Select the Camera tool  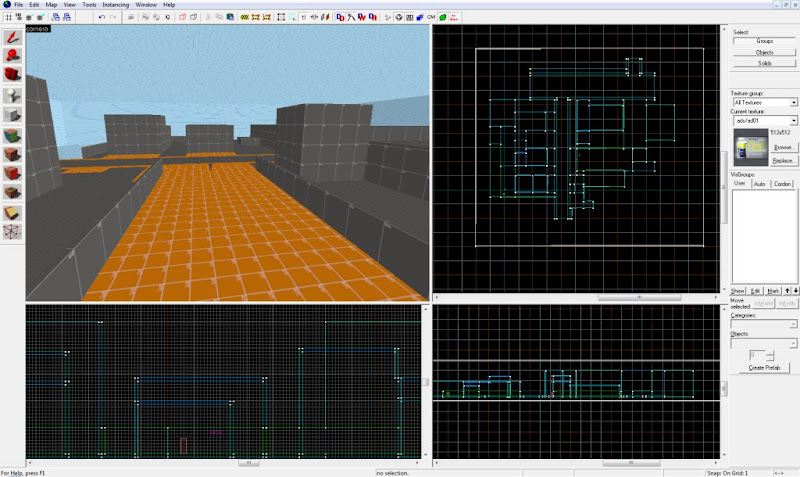[x=12, y=74]
